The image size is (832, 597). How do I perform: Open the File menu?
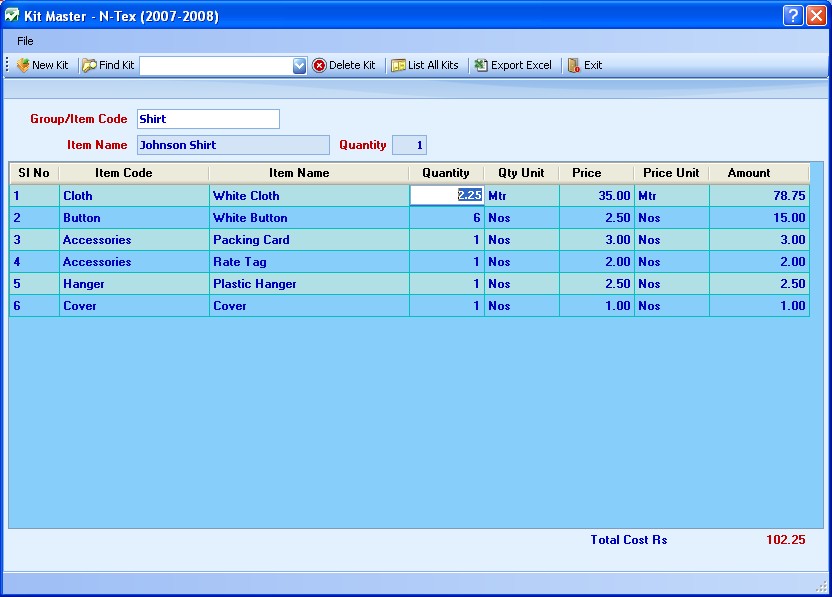[x=25, y=41]
